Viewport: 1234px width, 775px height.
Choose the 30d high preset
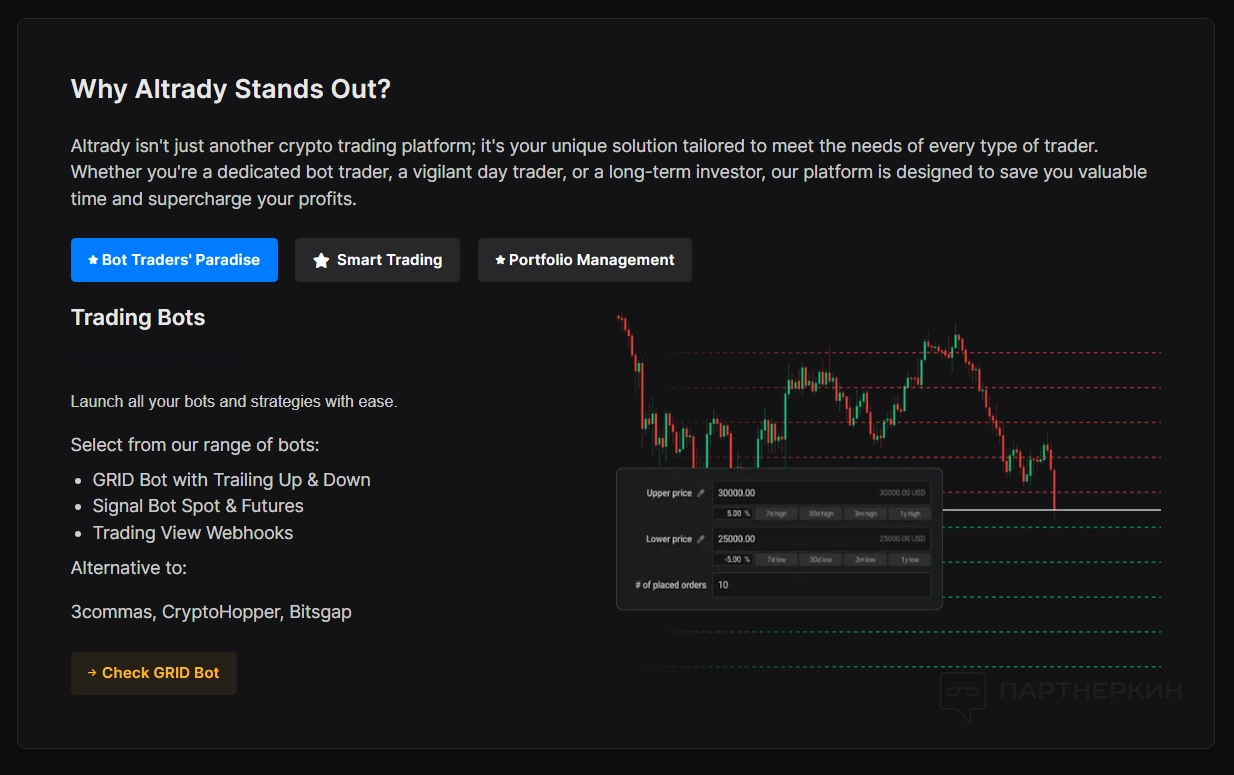click(820, 513)
